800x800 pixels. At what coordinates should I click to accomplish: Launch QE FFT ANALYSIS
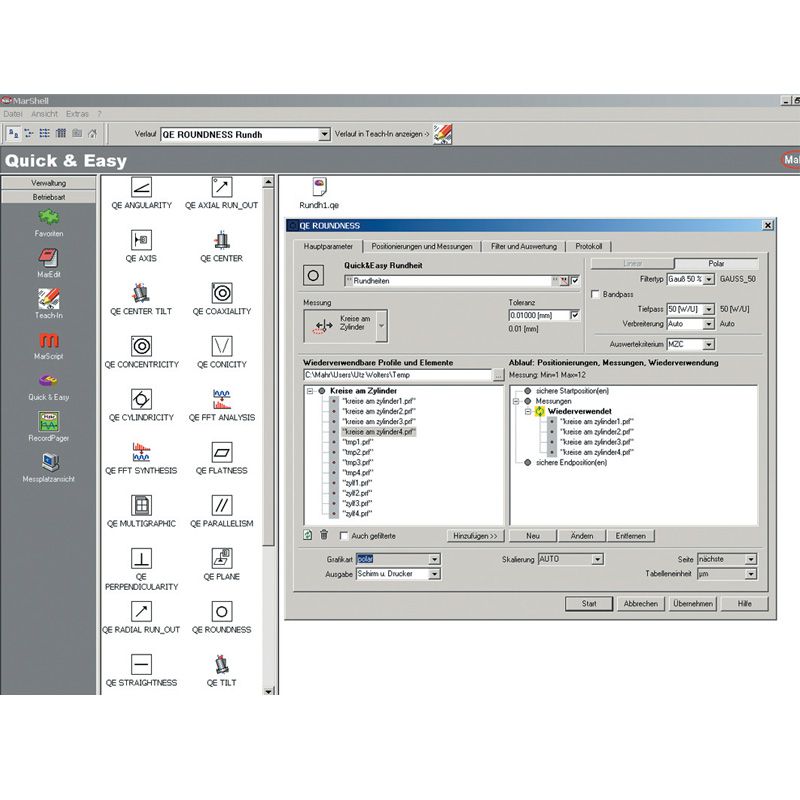coord(221,399)
